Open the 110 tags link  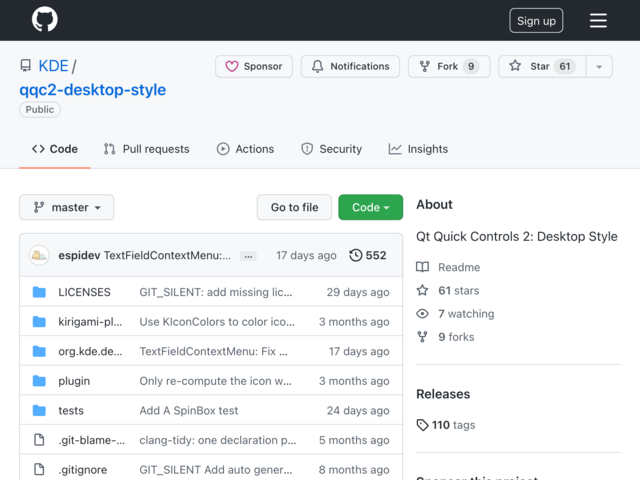[446, 425]
